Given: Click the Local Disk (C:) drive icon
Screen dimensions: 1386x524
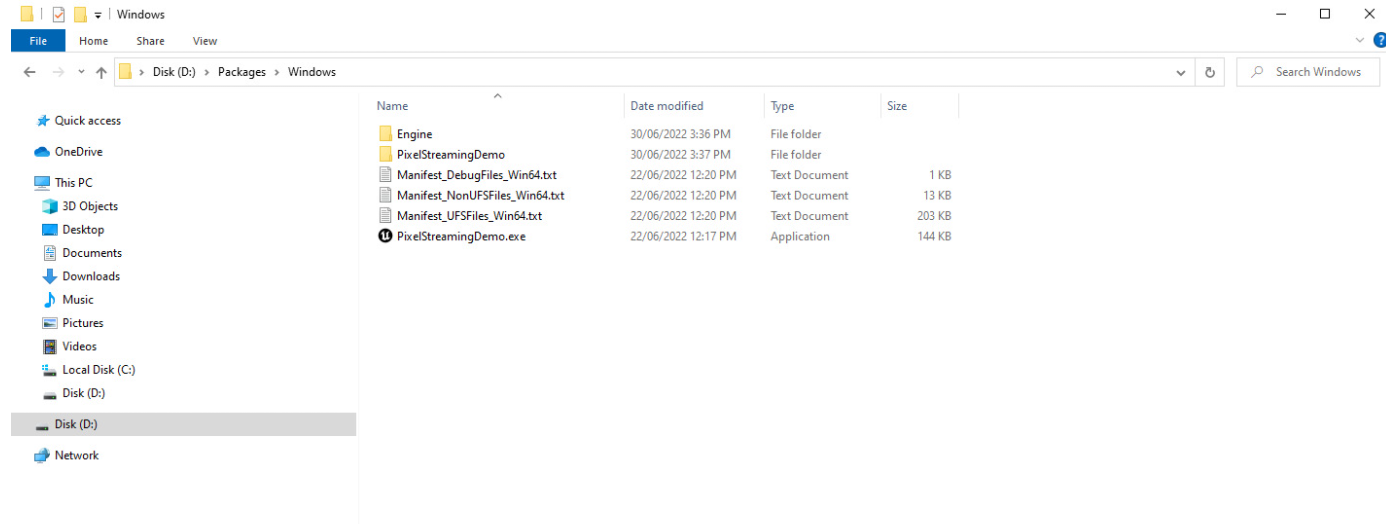Looking at the screenshot, I should click(x=50, y=370).
